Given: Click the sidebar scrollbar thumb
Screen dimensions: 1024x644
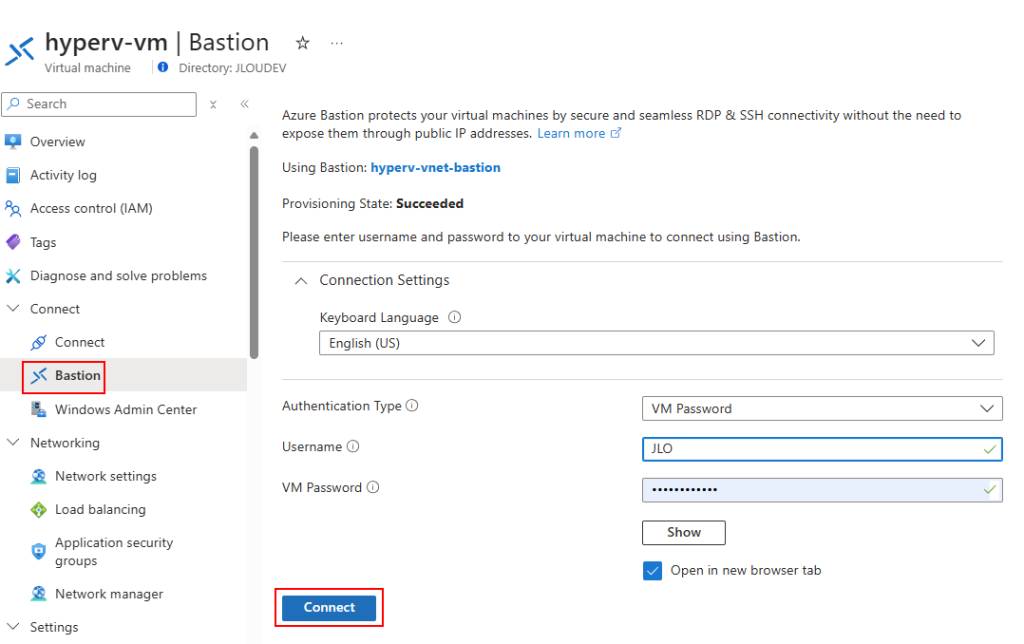Looking at the screenshot, I should coord(254,252).
